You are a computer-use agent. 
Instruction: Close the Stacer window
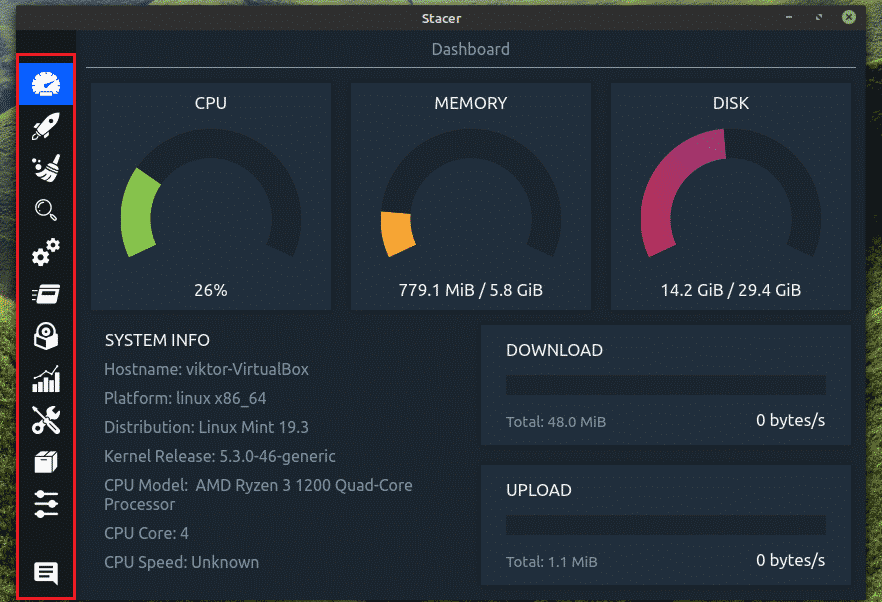pos(848,17)
